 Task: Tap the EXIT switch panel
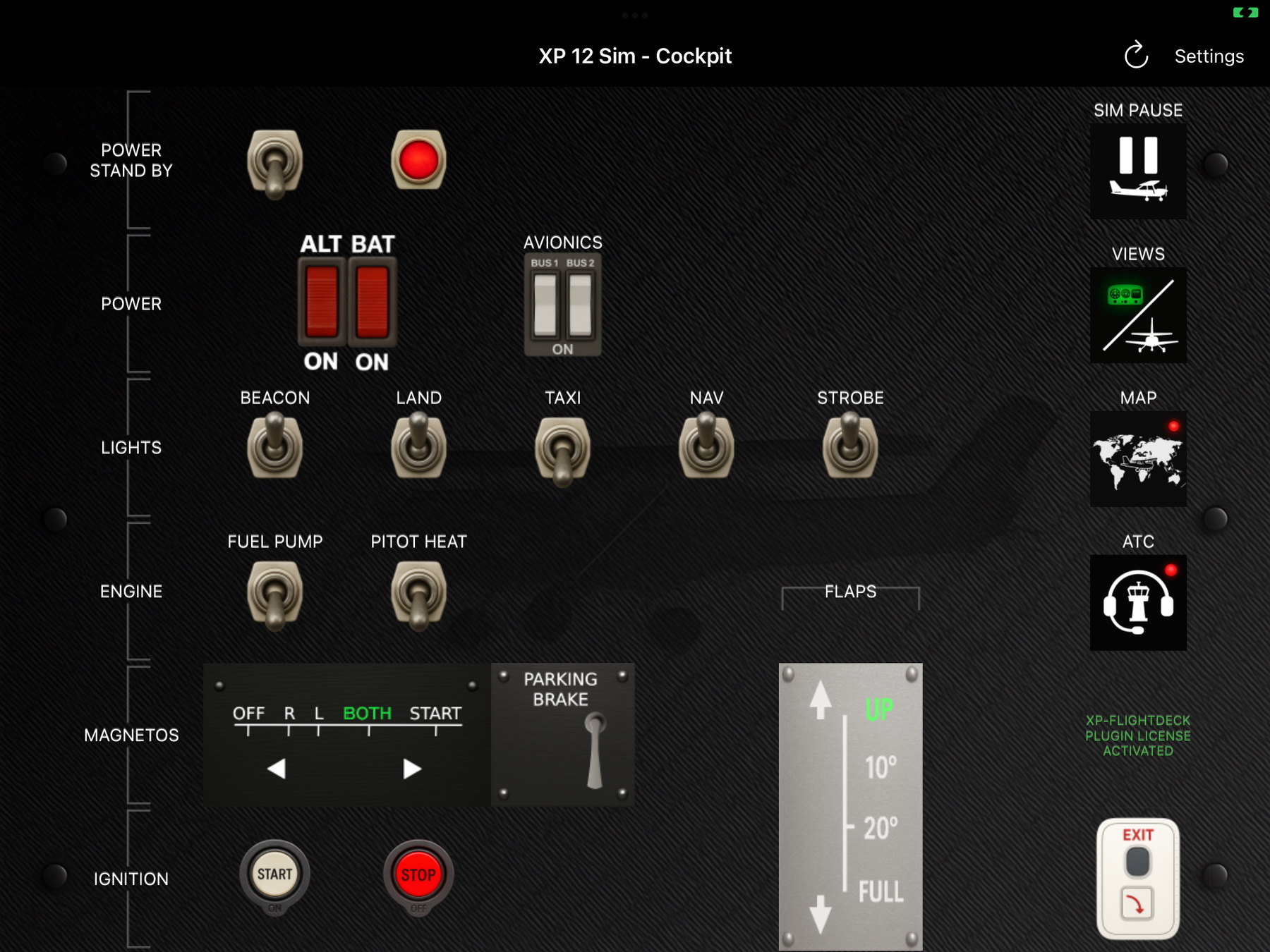pyautogui.click(x=1137, y=879)
